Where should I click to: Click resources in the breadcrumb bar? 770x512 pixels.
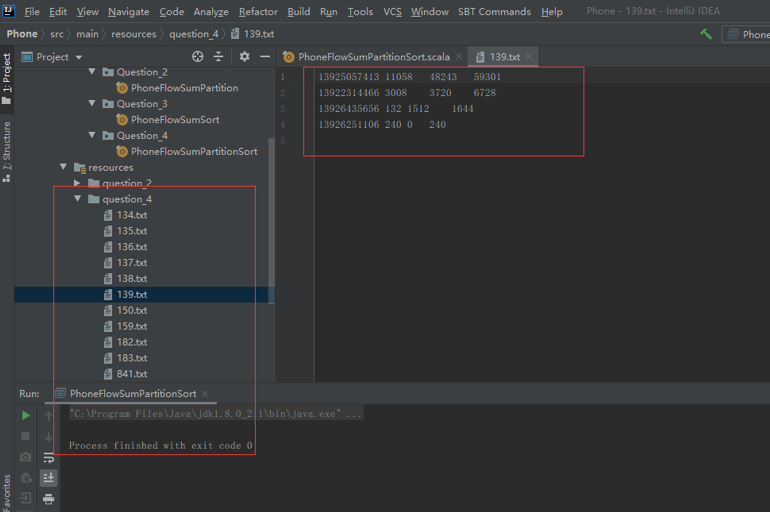[134, 34]
